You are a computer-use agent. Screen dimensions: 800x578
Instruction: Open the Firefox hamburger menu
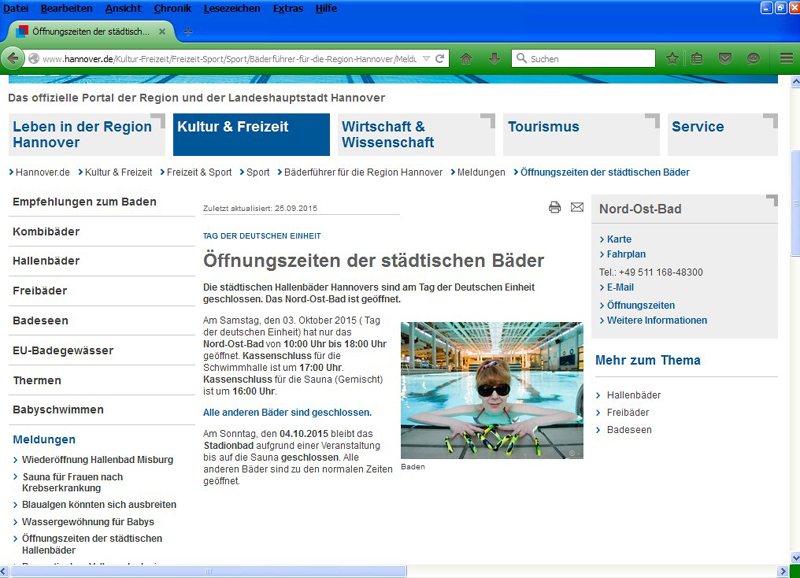[786, 59]
